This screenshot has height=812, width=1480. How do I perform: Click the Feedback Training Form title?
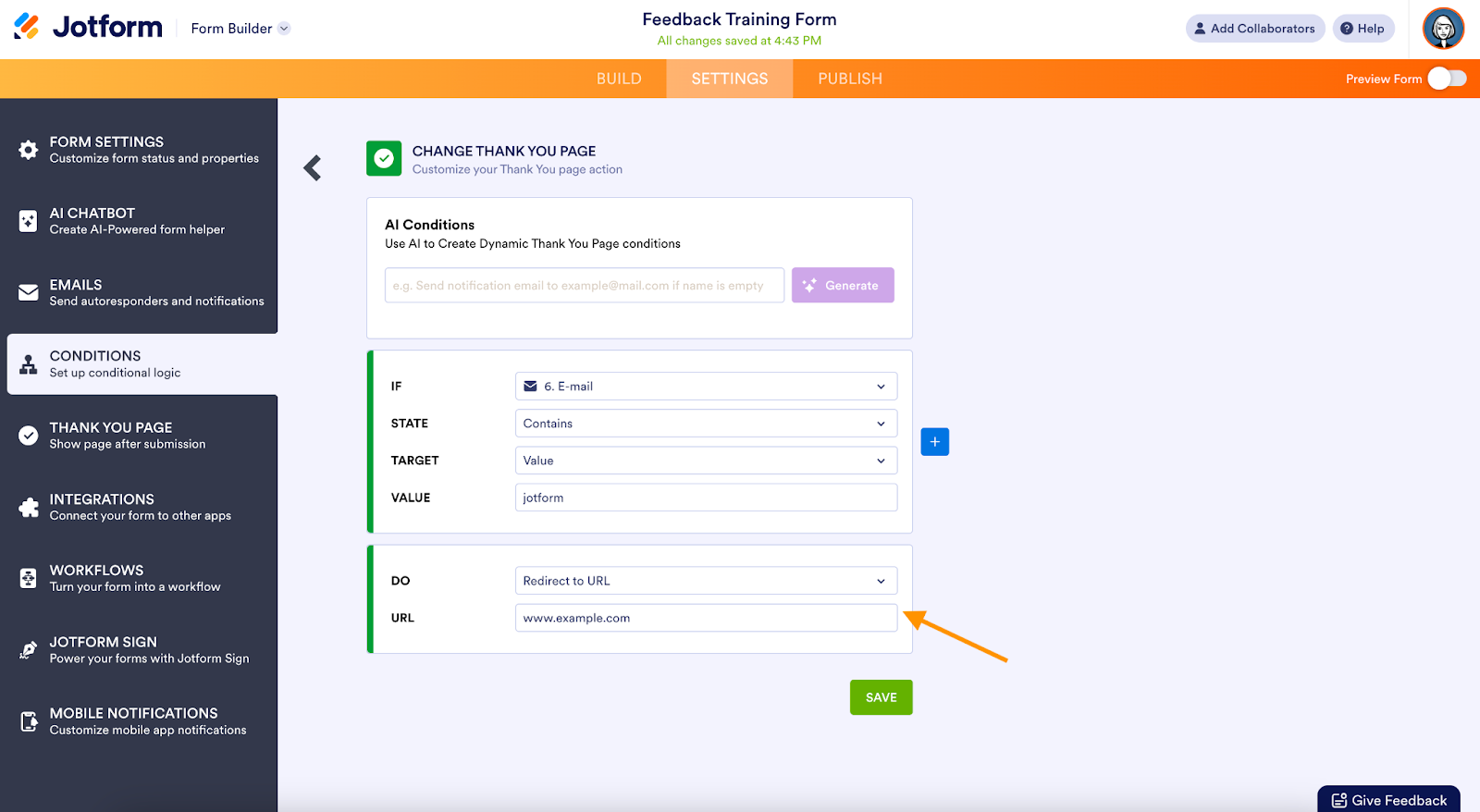pyautogui.click(x=739, y=19)
